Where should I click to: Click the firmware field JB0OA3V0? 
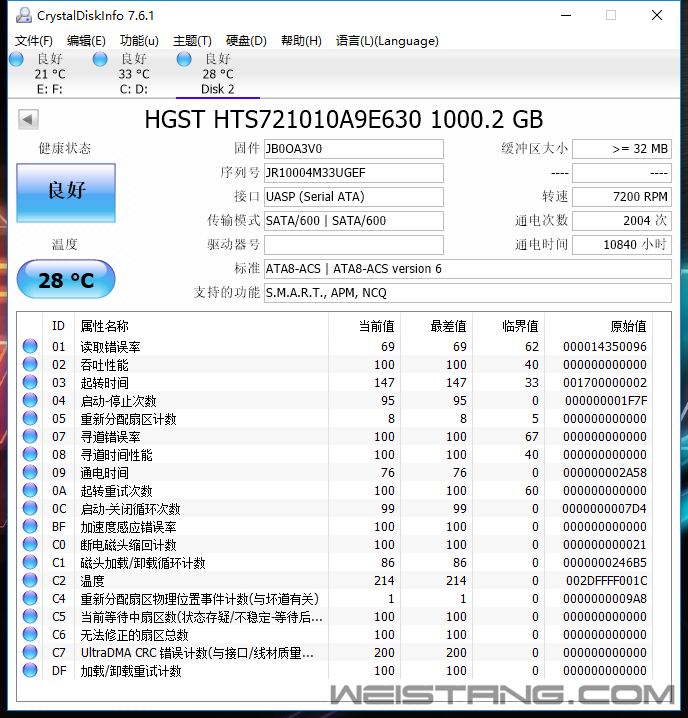354,149
